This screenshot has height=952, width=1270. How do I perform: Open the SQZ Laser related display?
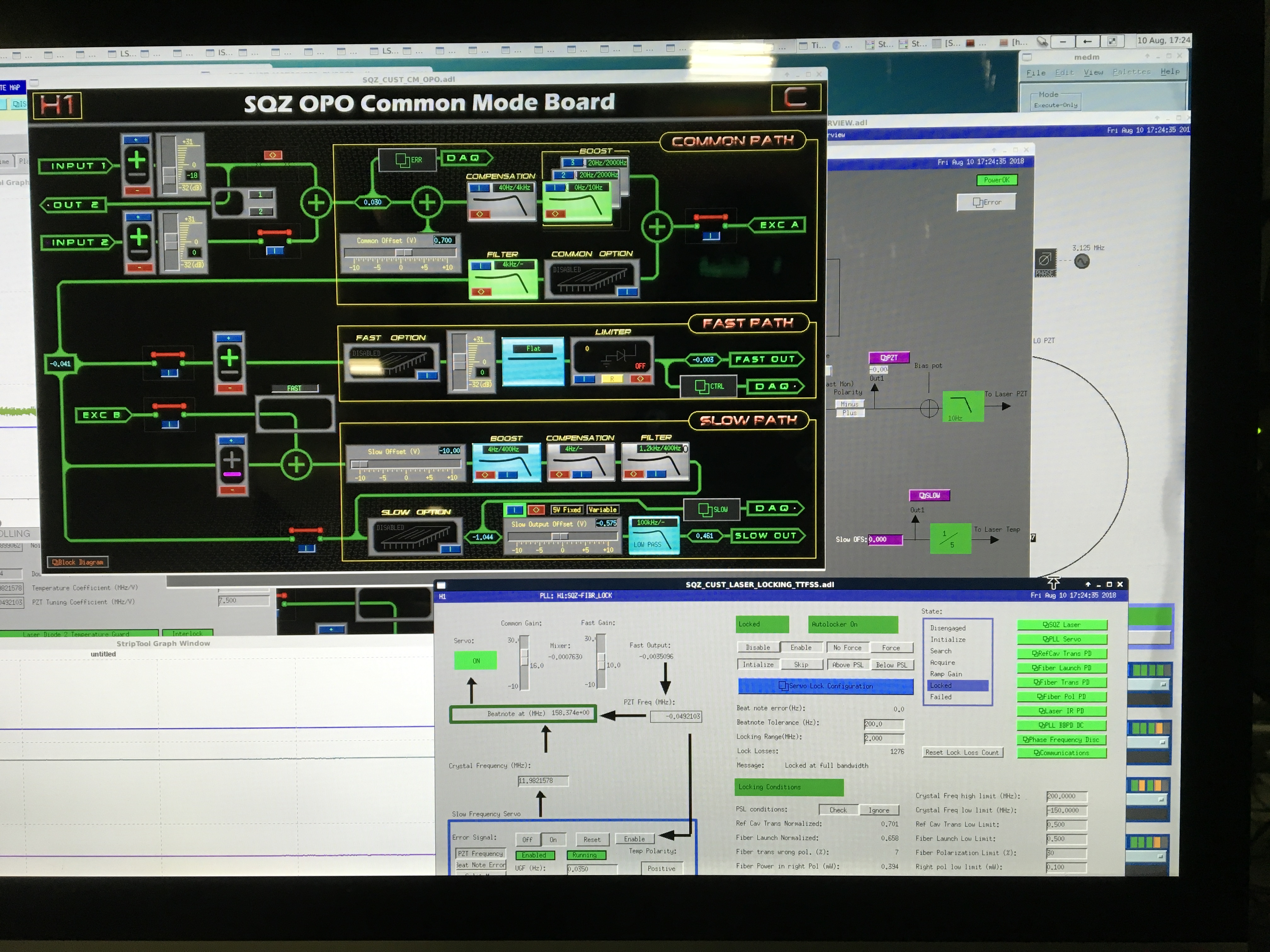[1062, 625]
